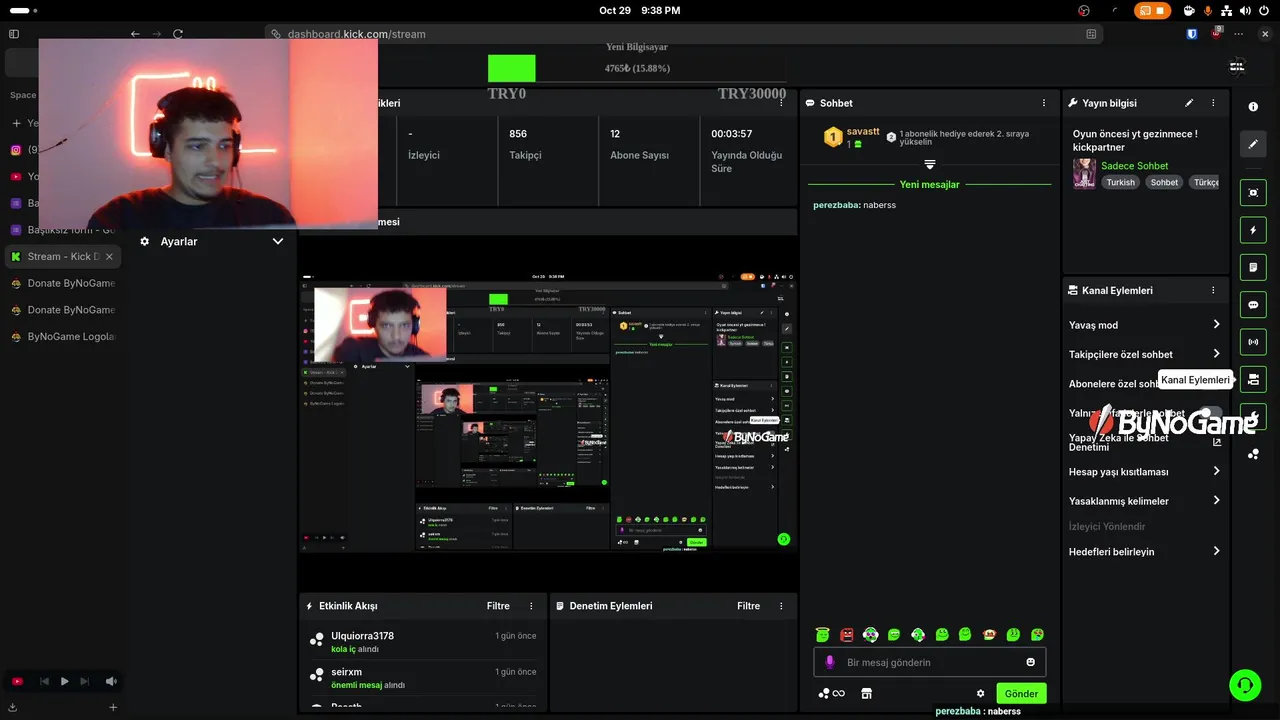This screenshot has height=720, width=1280.
Task: Open Denetim Eylemleri three-dot menu
Action: 781,606
